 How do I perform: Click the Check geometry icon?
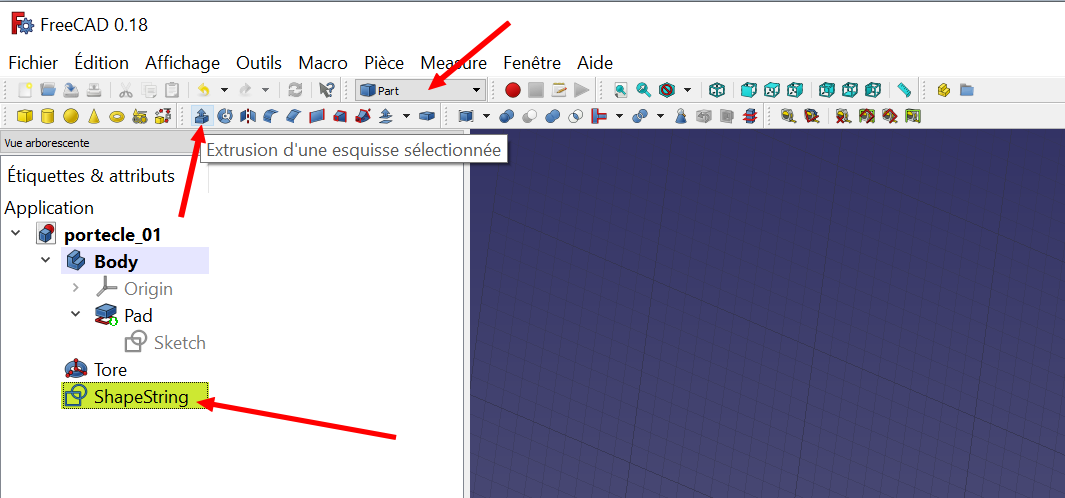[681, 116]
